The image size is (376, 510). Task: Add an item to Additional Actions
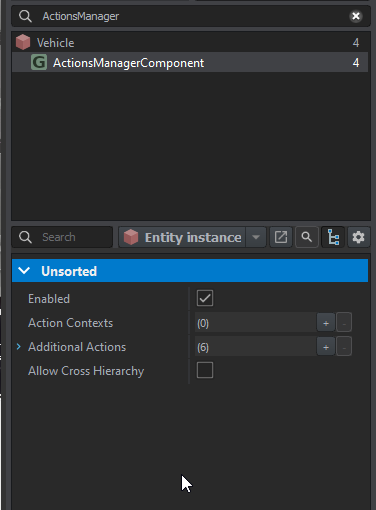point(326,347)
